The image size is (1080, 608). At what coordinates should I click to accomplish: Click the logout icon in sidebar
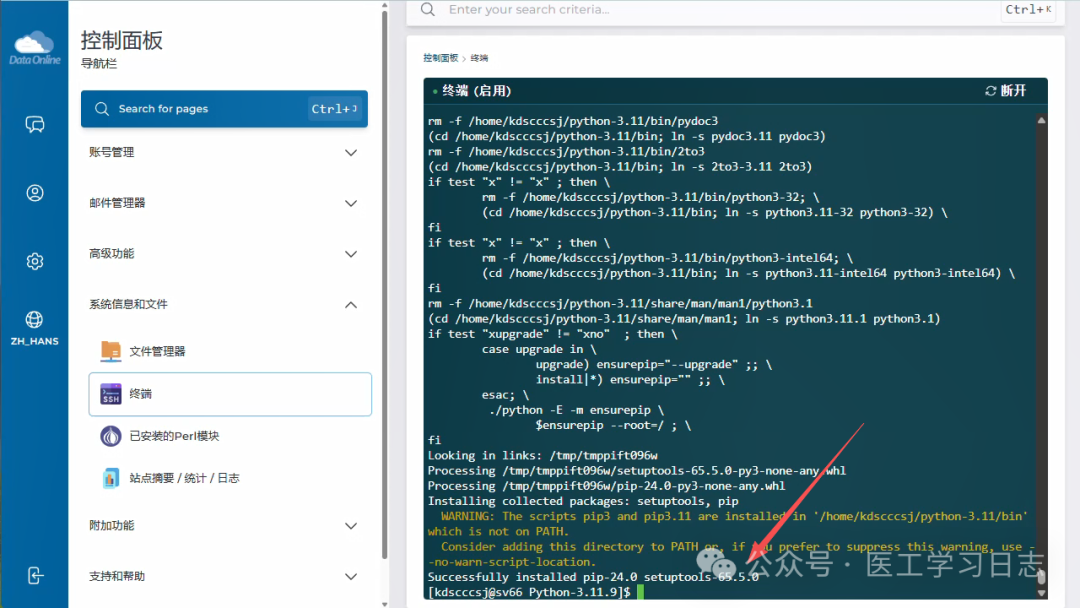pos(35,575)
